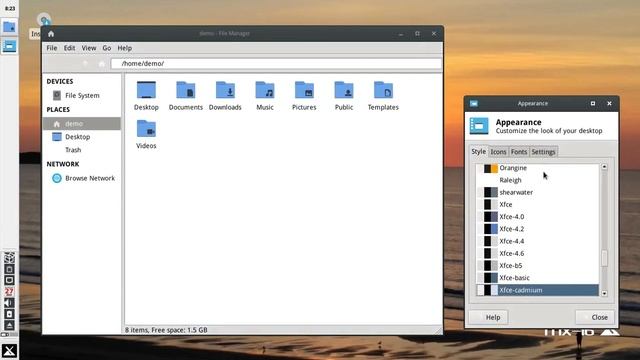Select the Xfce-4.2 theme

pyautogui.click(x=537, y=229)
